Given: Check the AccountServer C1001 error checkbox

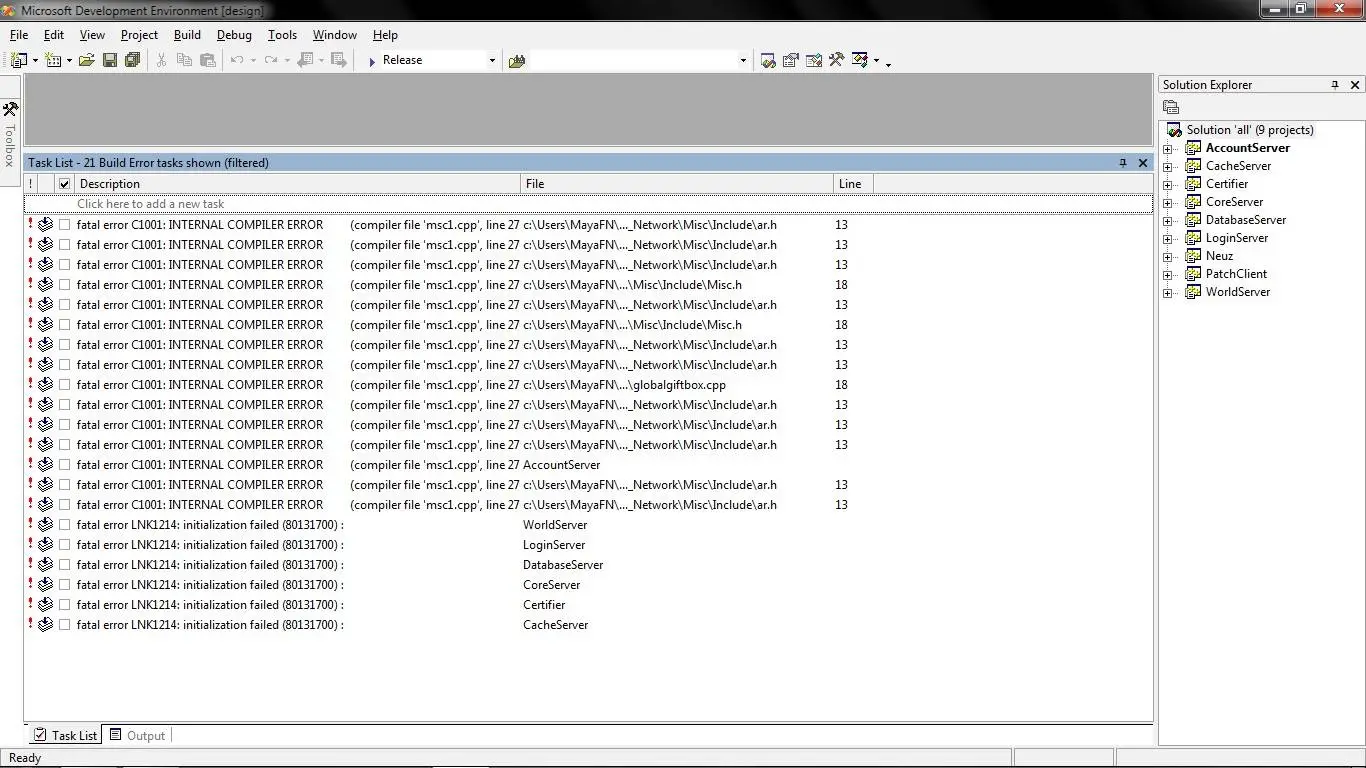Looking at the screenshot, I should point(65,465).
